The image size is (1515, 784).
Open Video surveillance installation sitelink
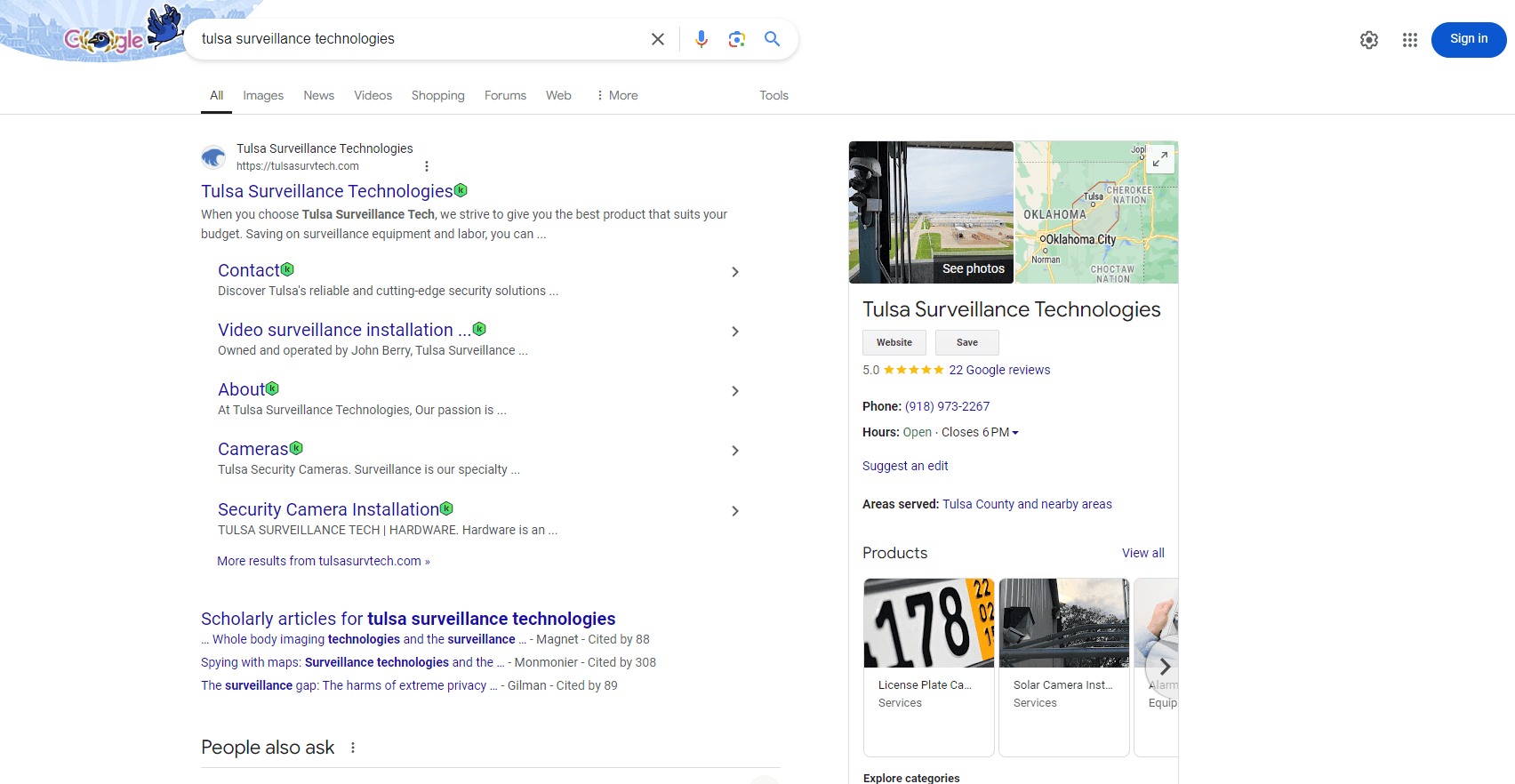tap(344, 330)
